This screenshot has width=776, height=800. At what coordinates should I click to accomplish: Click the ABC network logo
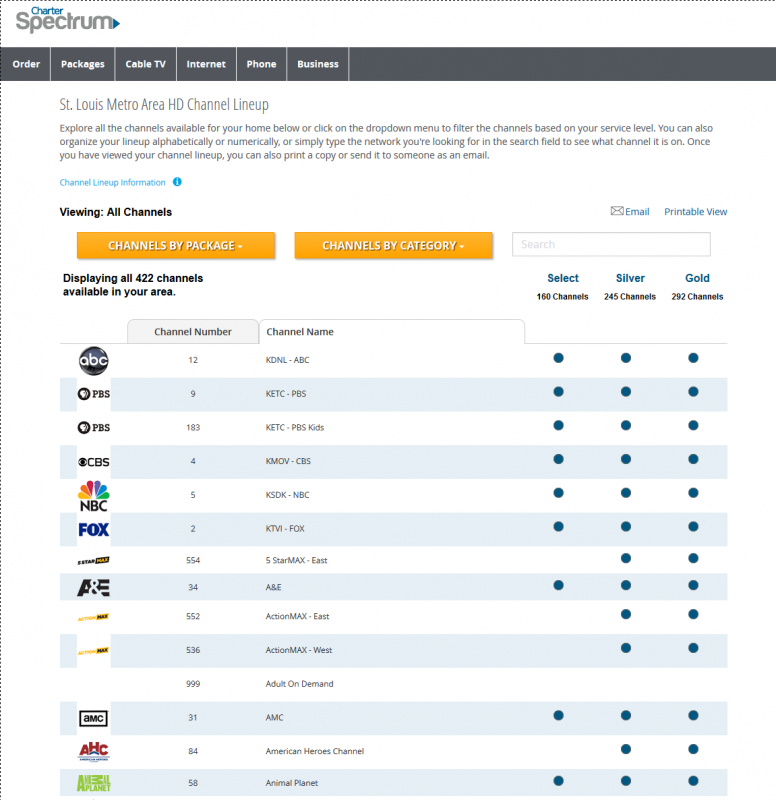(93, 360)
